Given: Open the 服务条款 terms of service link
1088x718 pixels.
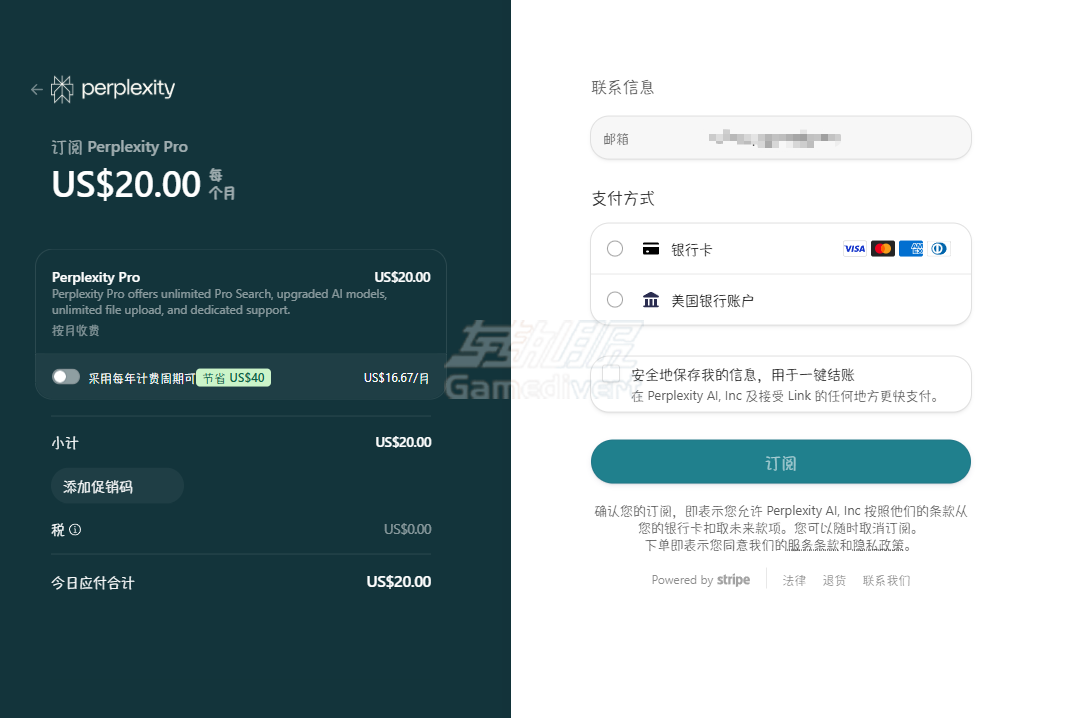Looking at the screenshot, I should (x=813, y=545).
